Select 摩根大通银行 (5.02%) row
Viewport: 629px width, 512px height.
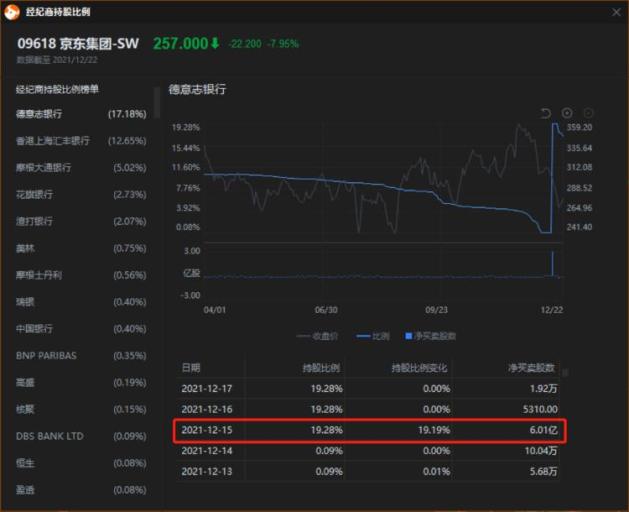coord(81,168)
